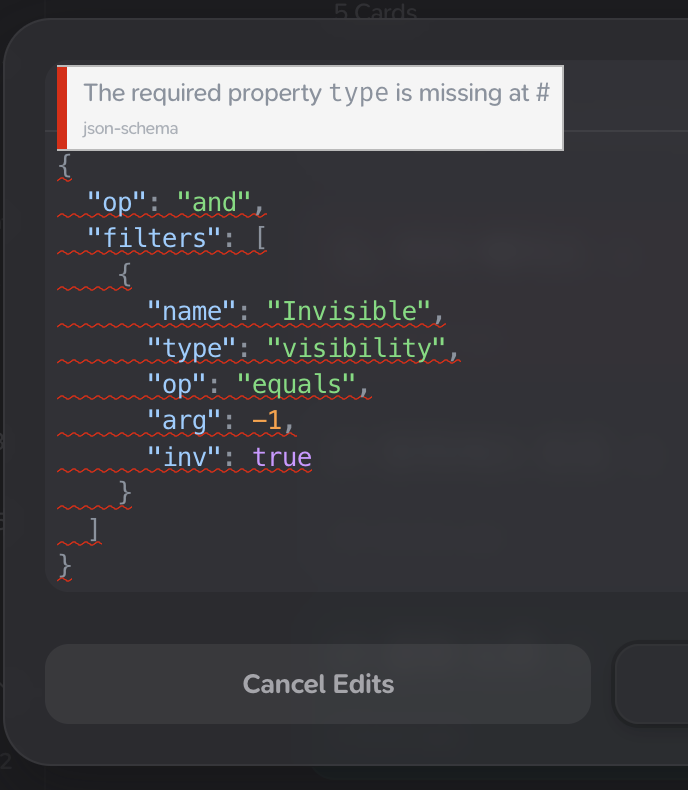The image size is (688, 790).
Task: Click the partially visible button beside Cancel Edits
Action: coord(652,684)
